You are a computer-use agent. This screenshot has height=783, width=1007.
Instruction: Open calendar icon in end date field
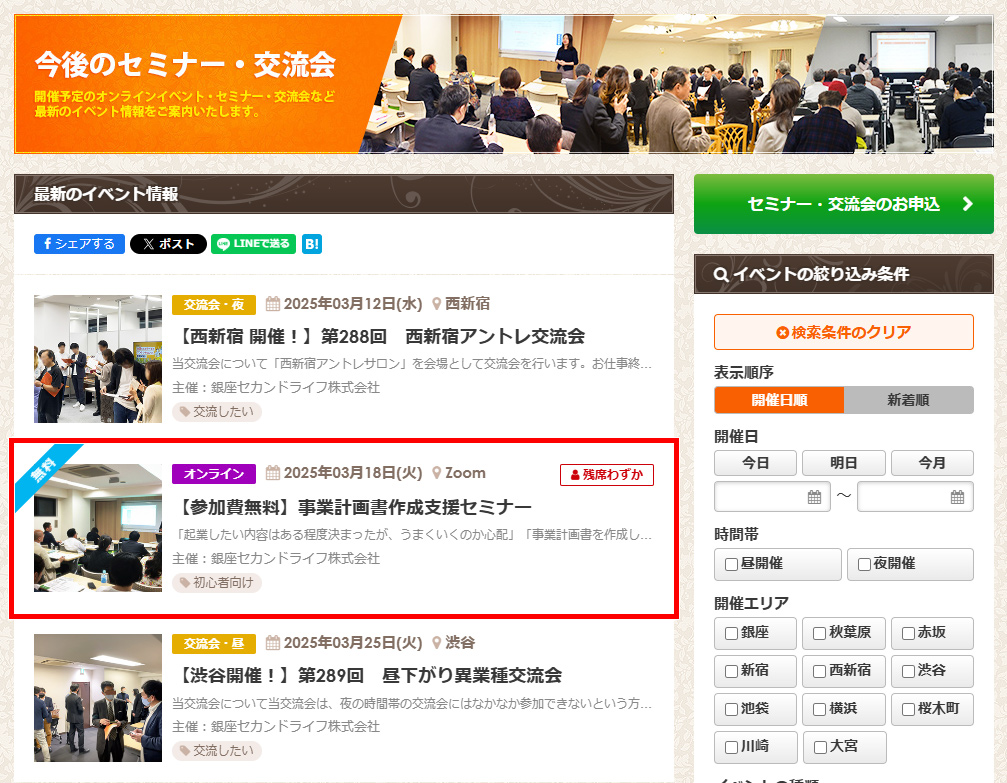pos(957,497)
